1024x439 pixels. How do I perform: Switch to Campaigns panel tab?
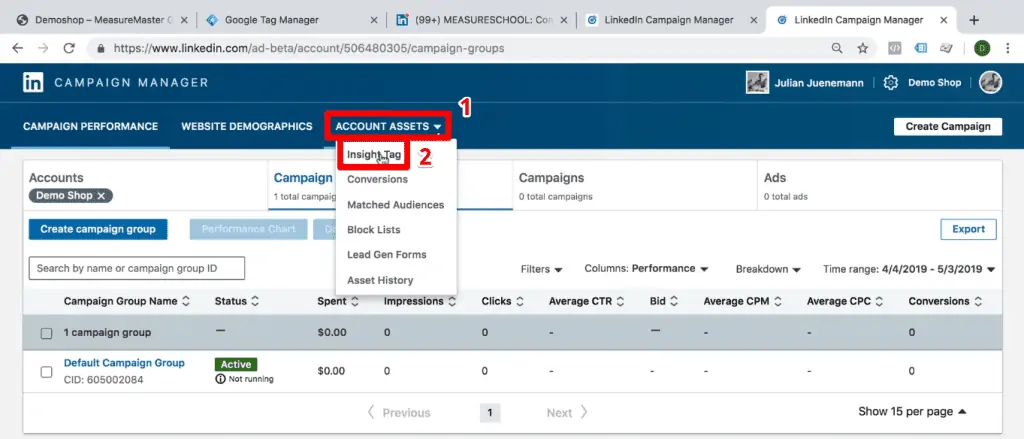[x=635, y=186]
